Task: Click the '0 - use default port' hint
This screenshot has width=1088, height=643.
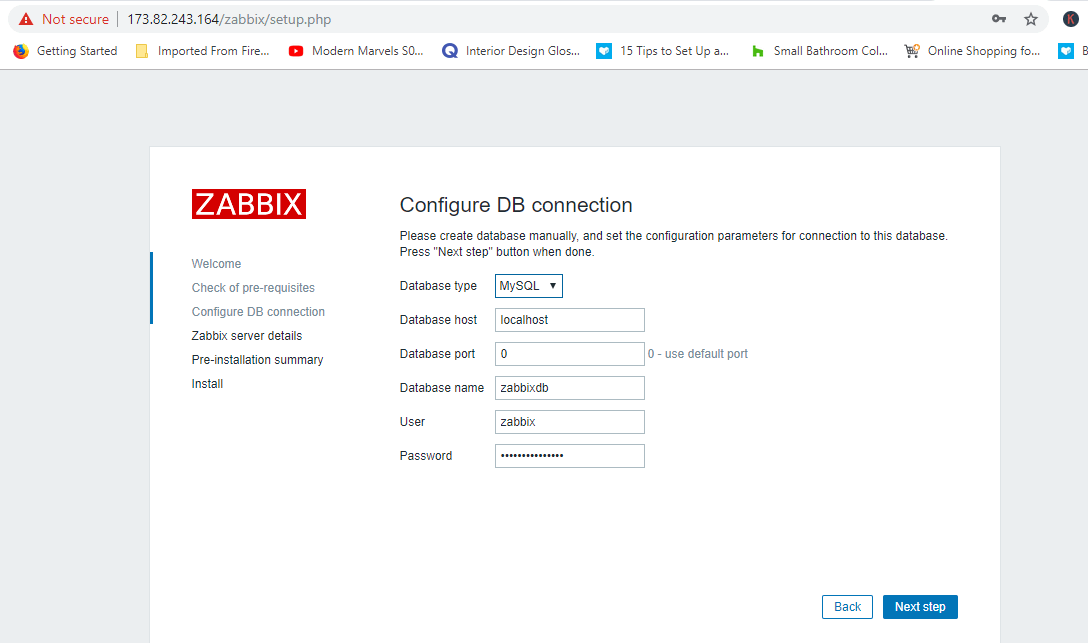Action: point(698,354)
